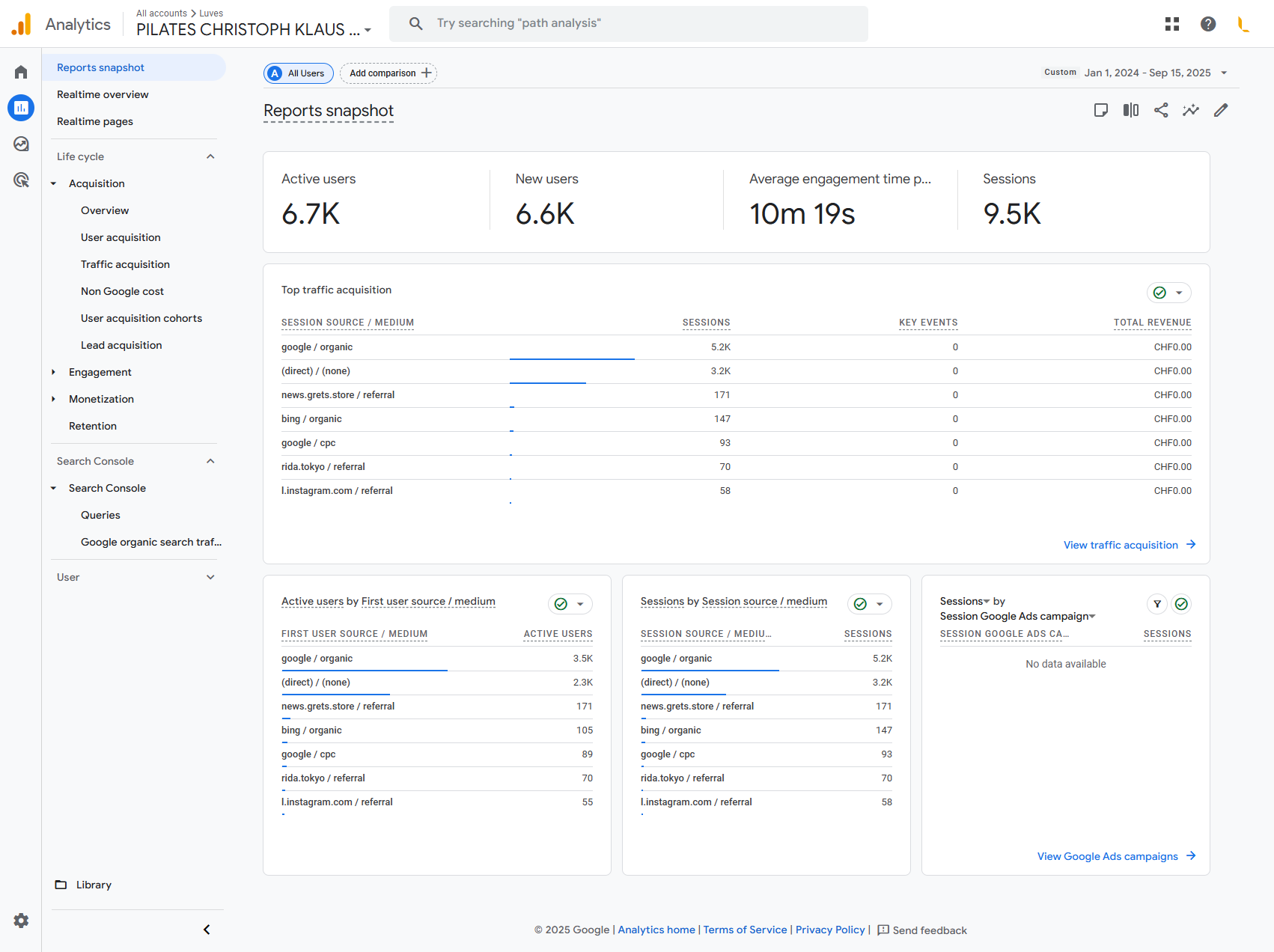Open the Google apps grid icon
The height and width of the screenshot is (952, 1274).
coord(1172,24)
